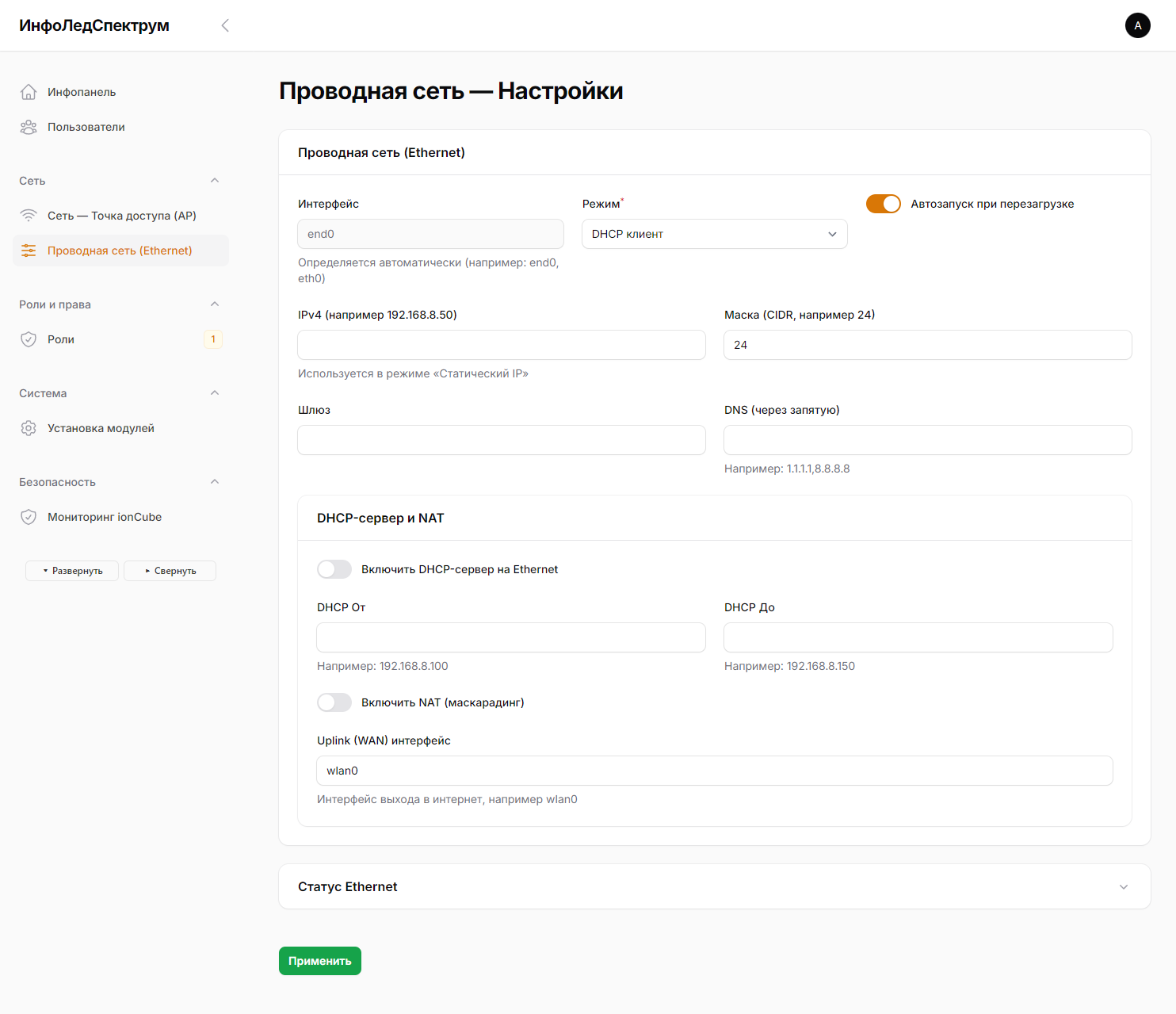This screenshot has height=1014, width=1176.
Task: Click the sliders icon for Проводная сеть
Action: point(29,251)
